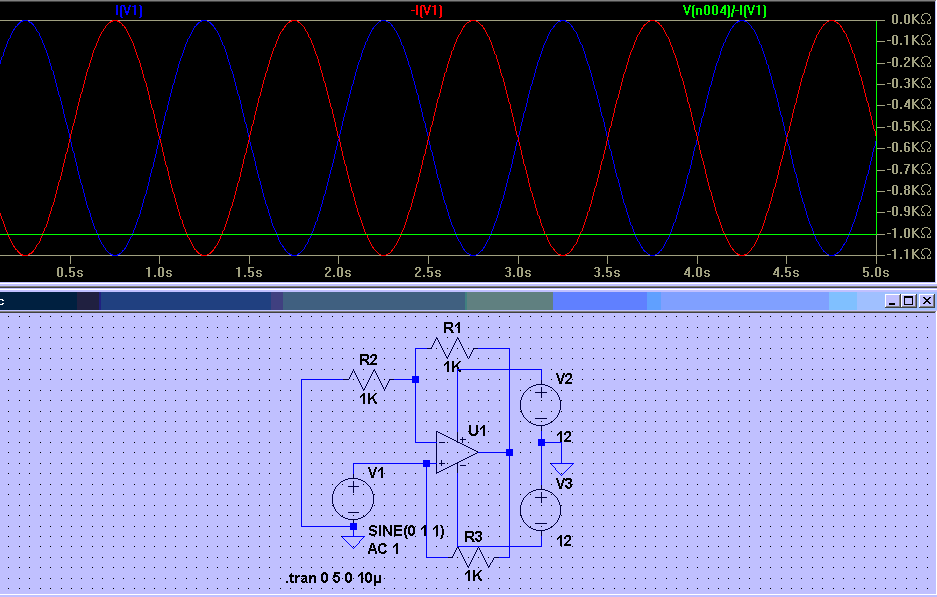This screenshot has width=937, height=597.
Task: Click the 5.0s time axis label
Action: pos(875,273)
